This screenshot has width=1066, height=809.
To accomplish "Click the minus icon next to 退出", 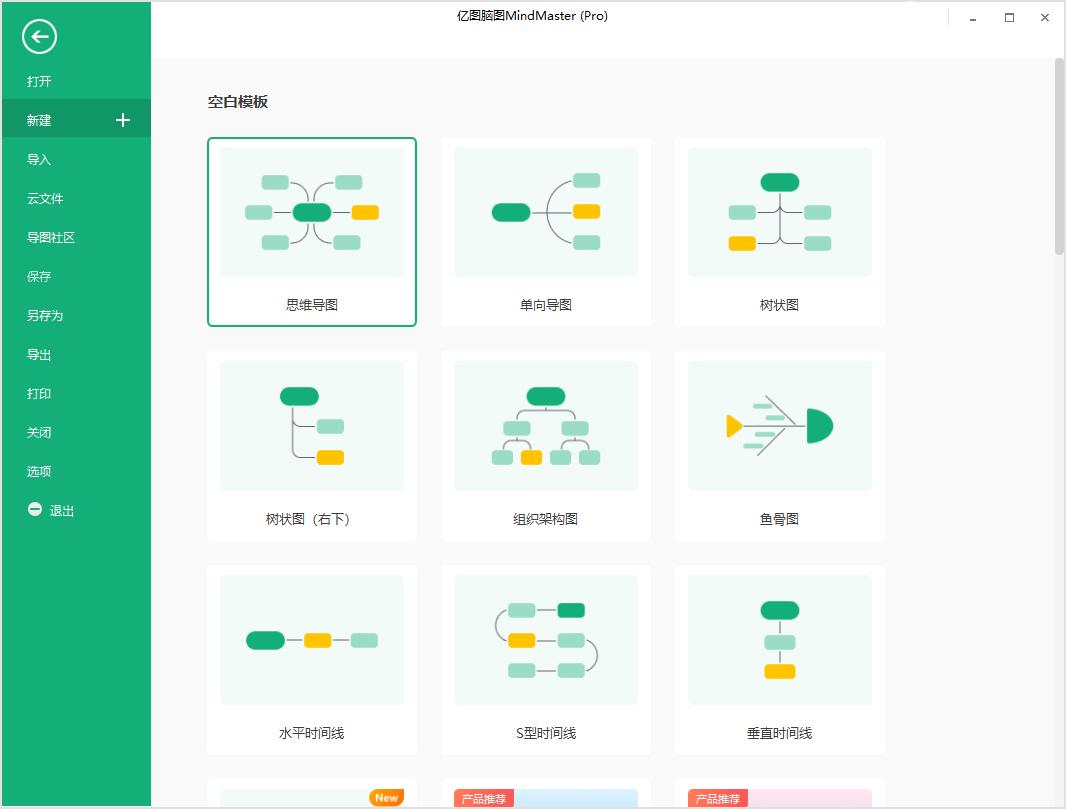I will point(35,509).
